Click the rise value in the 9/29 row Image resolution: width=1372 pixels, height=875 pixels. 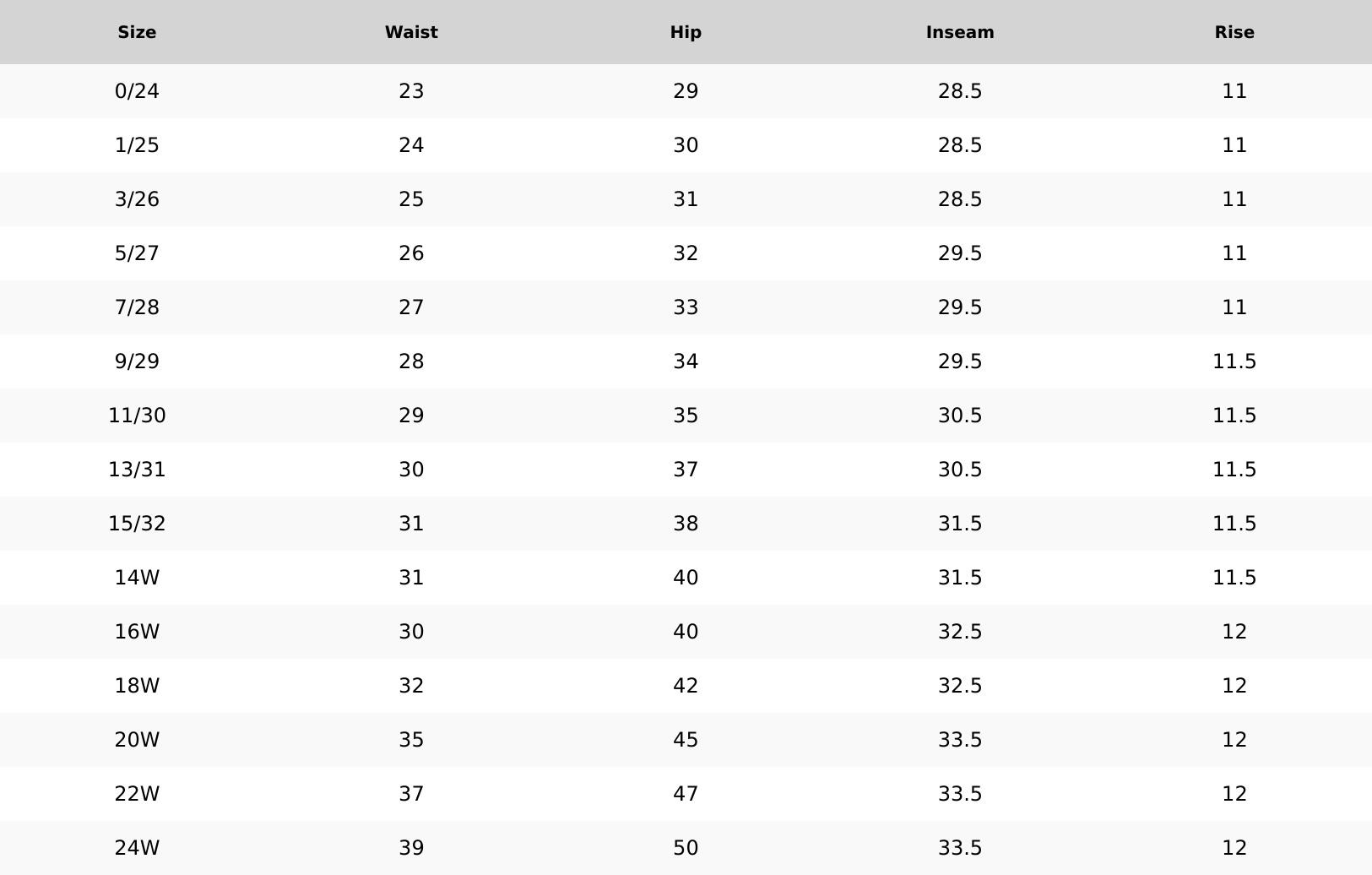pyautogui.click(x=1234, y=361)
